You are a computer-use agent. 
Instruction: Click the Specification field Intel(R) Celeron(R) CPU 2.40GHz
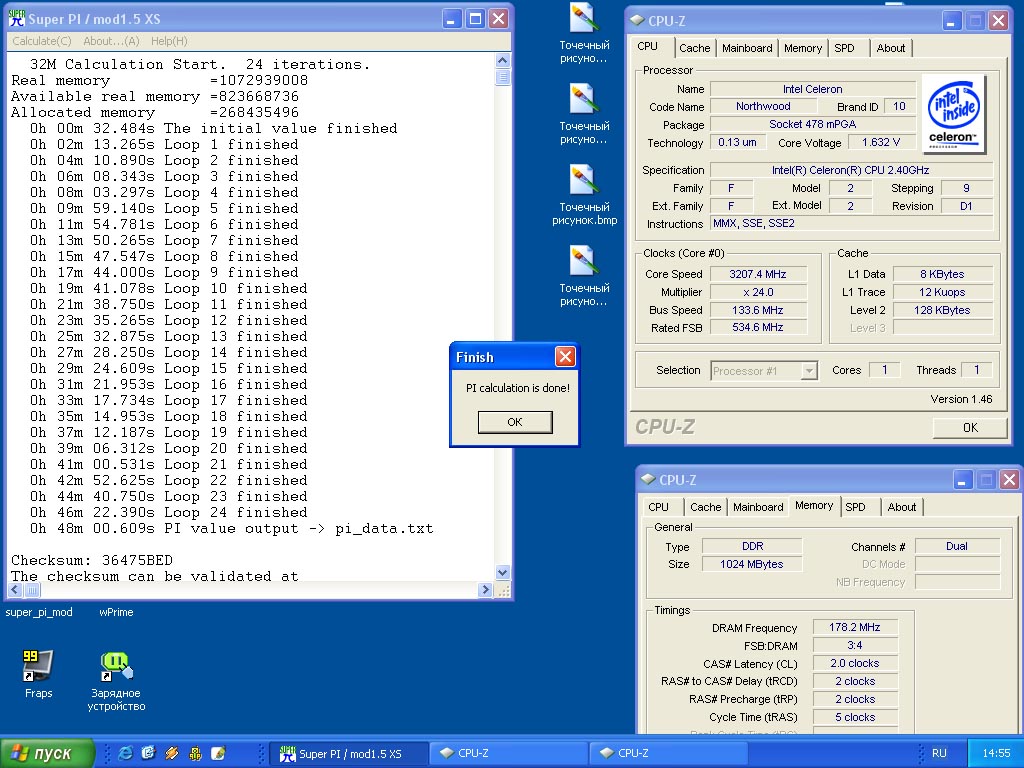point(850,170)
